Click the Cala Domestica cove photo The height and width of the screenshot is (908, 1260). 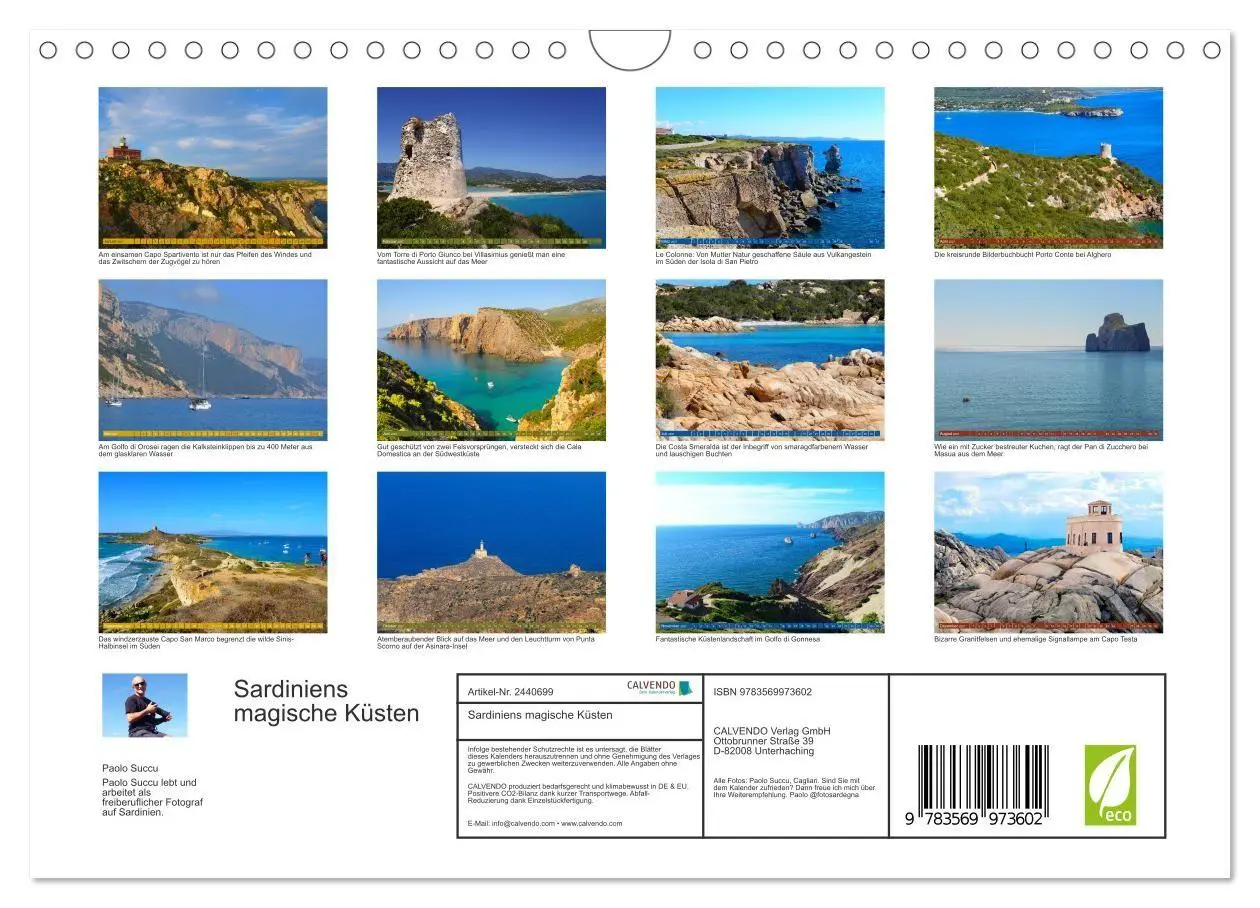(x=491, y=360)
